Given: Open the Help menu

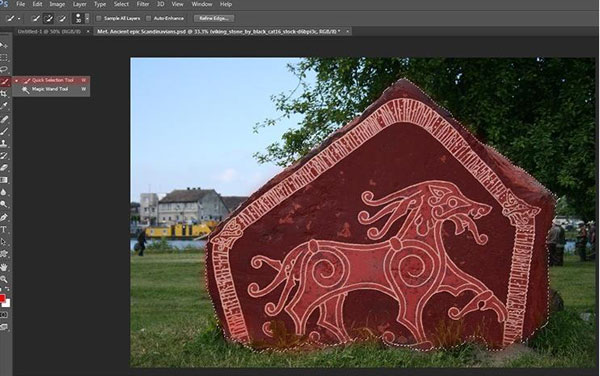Looking at the screenshot, I should click(226, 4).
